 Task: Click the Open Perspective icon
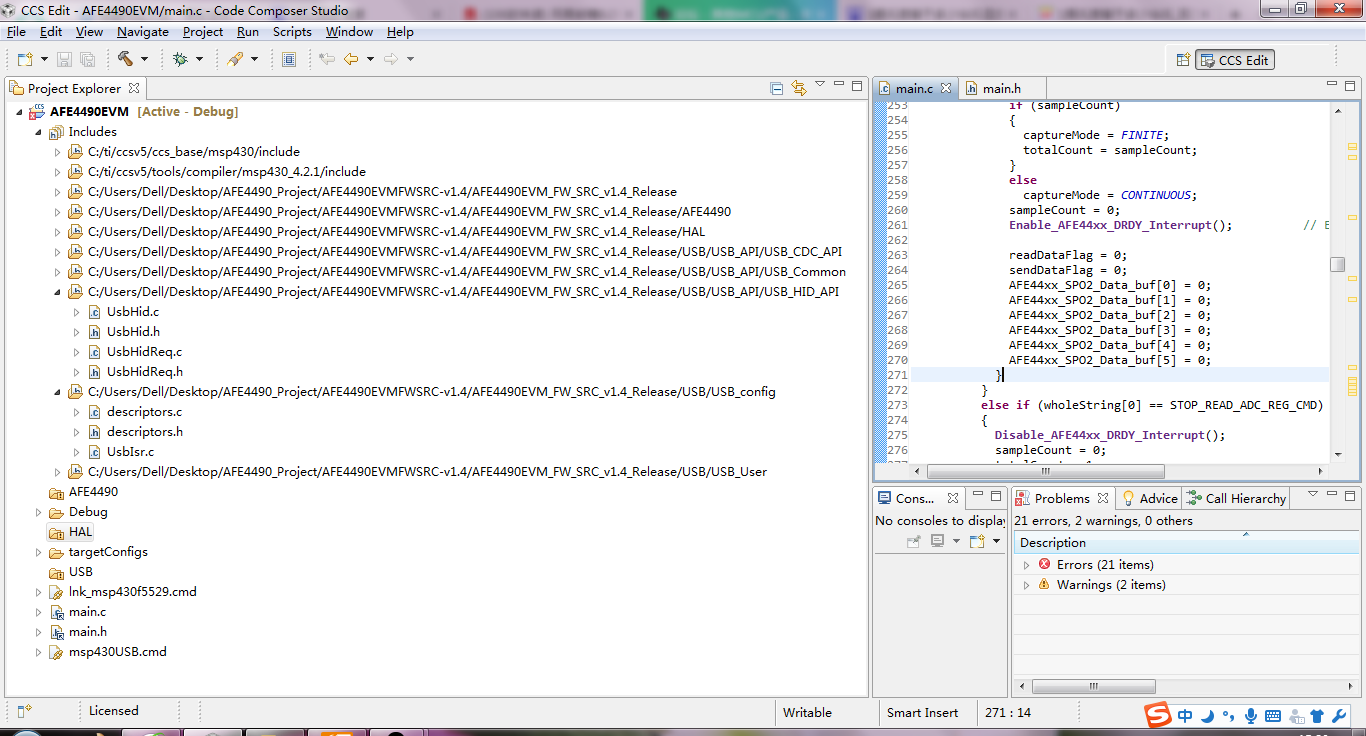pyautogui.click(x=1183, y=60)
